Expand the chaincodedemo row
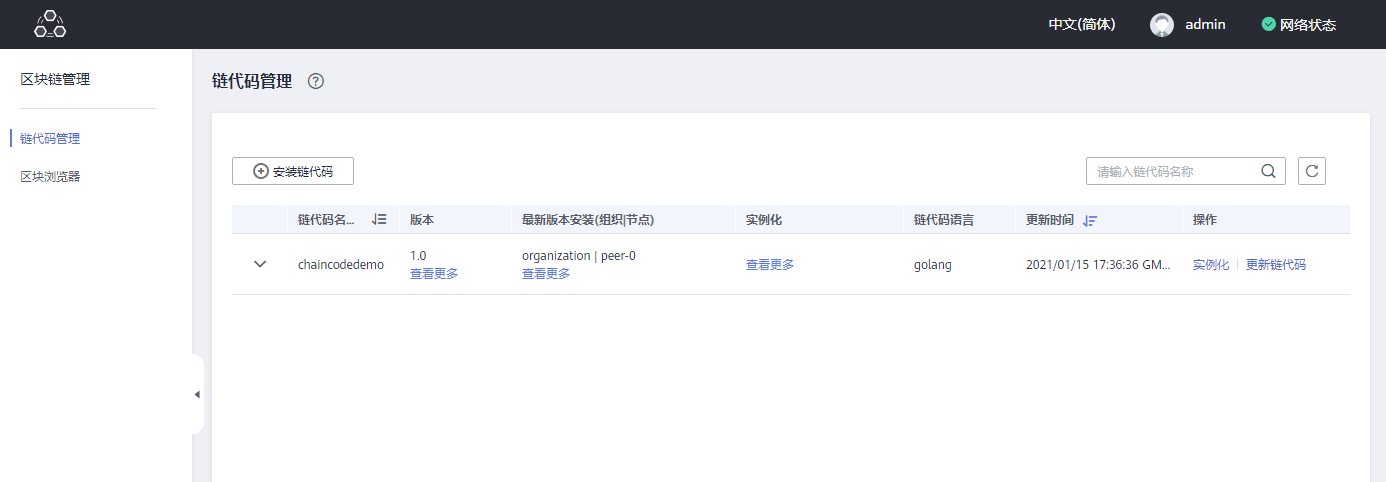Viewport: 1386px width, 482px height. [x=260, y=264]
